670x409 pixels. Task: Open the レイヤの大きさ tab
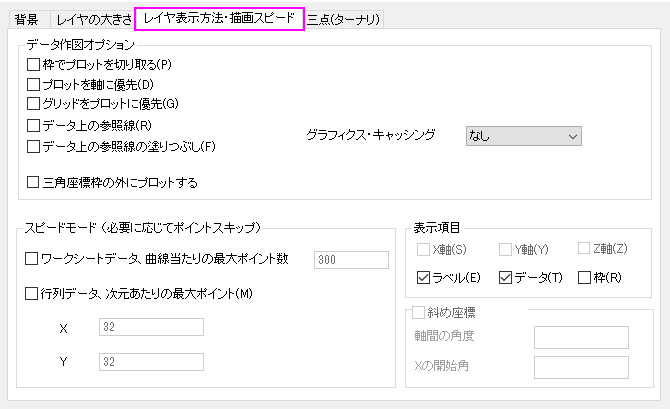coord(94,20)
